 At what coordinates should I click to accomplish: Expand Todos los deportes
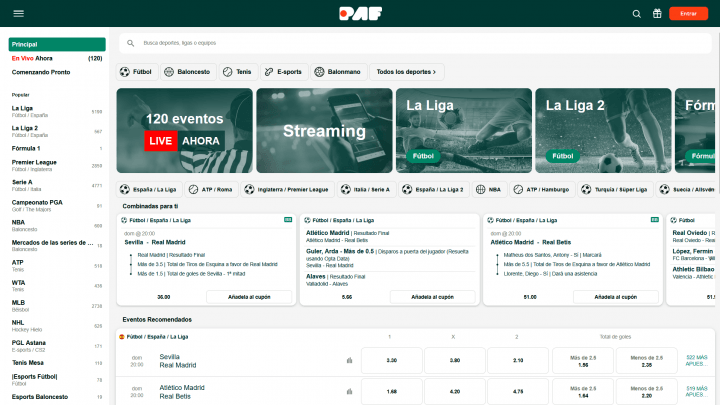pyautogui.click(x=406, y=72)
